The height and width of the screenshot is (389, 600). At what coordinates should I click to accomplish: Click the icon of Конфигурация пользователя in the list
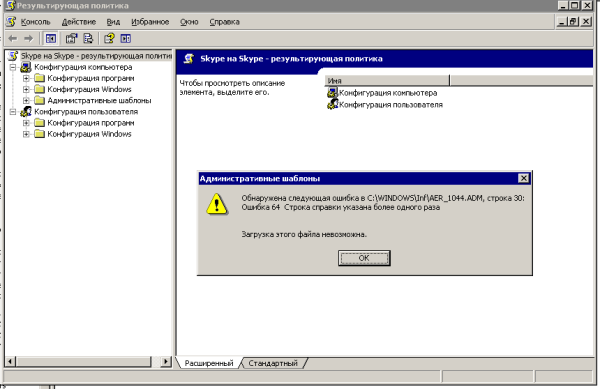click(x=332, y=104)
